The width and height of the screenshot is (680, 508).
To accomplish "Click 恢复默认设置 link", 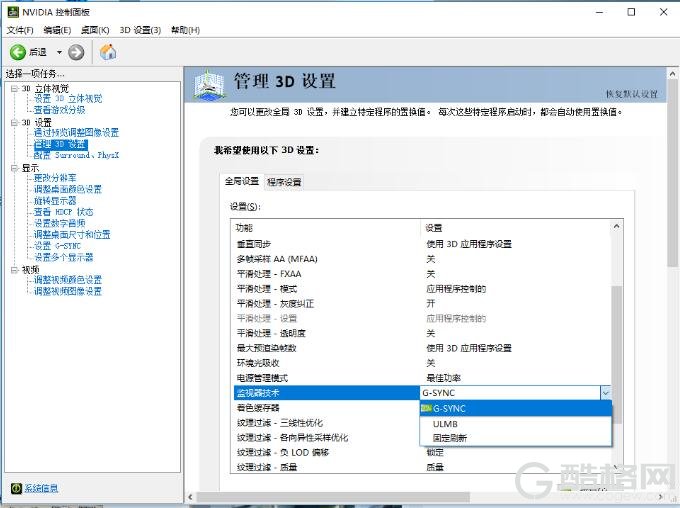I will point(631,94).
